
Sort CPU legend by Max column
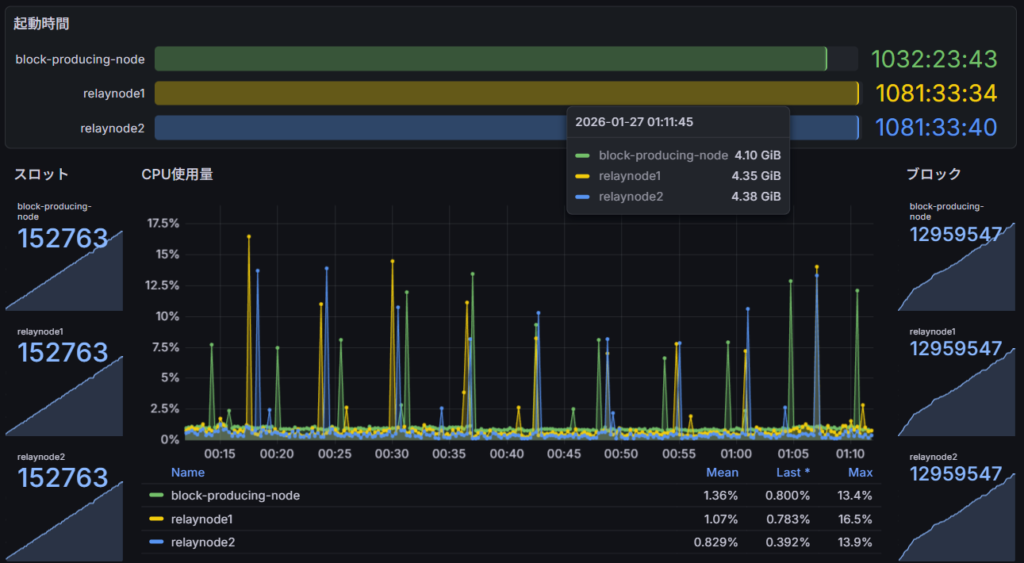860,472
